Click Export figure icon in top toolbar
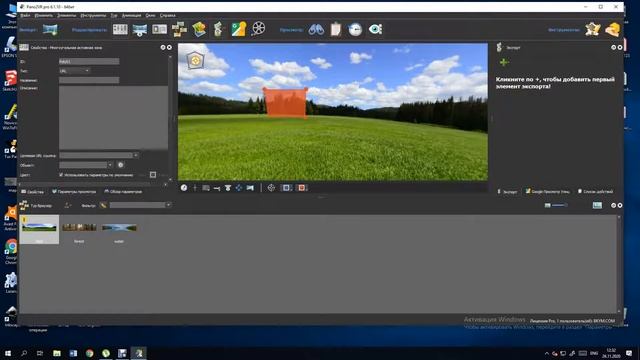Viewport: 640px width, 360px height. [x=218, y=29]
